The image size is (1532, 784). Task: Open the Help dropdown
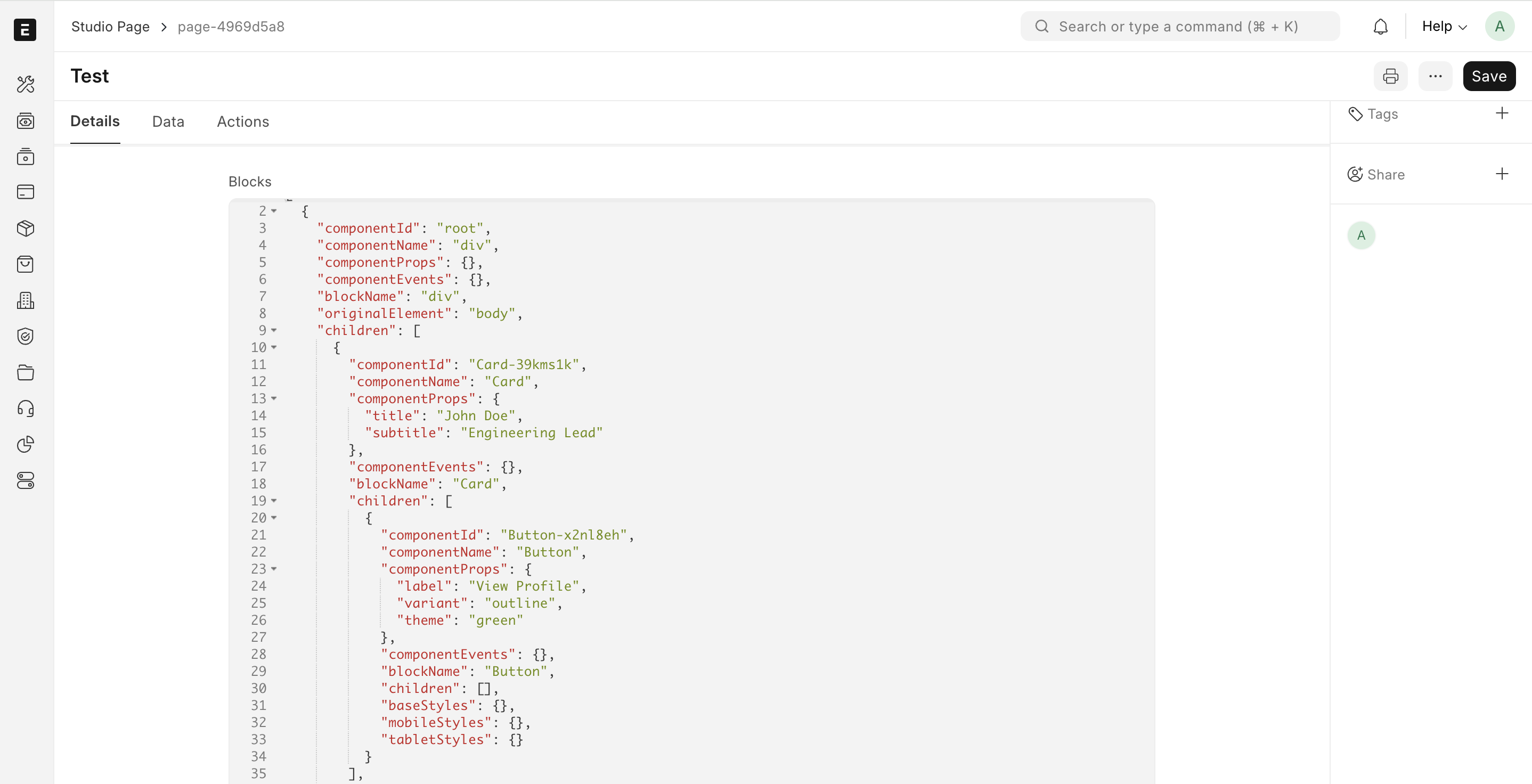point(1444,27)
